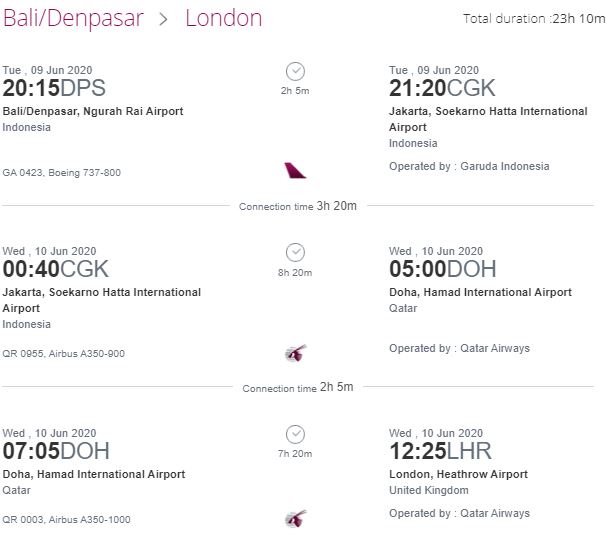Screen dimensions: 607x558
Task: Select the Bali/Denpasar origin heading
Action: pos(73,18)
